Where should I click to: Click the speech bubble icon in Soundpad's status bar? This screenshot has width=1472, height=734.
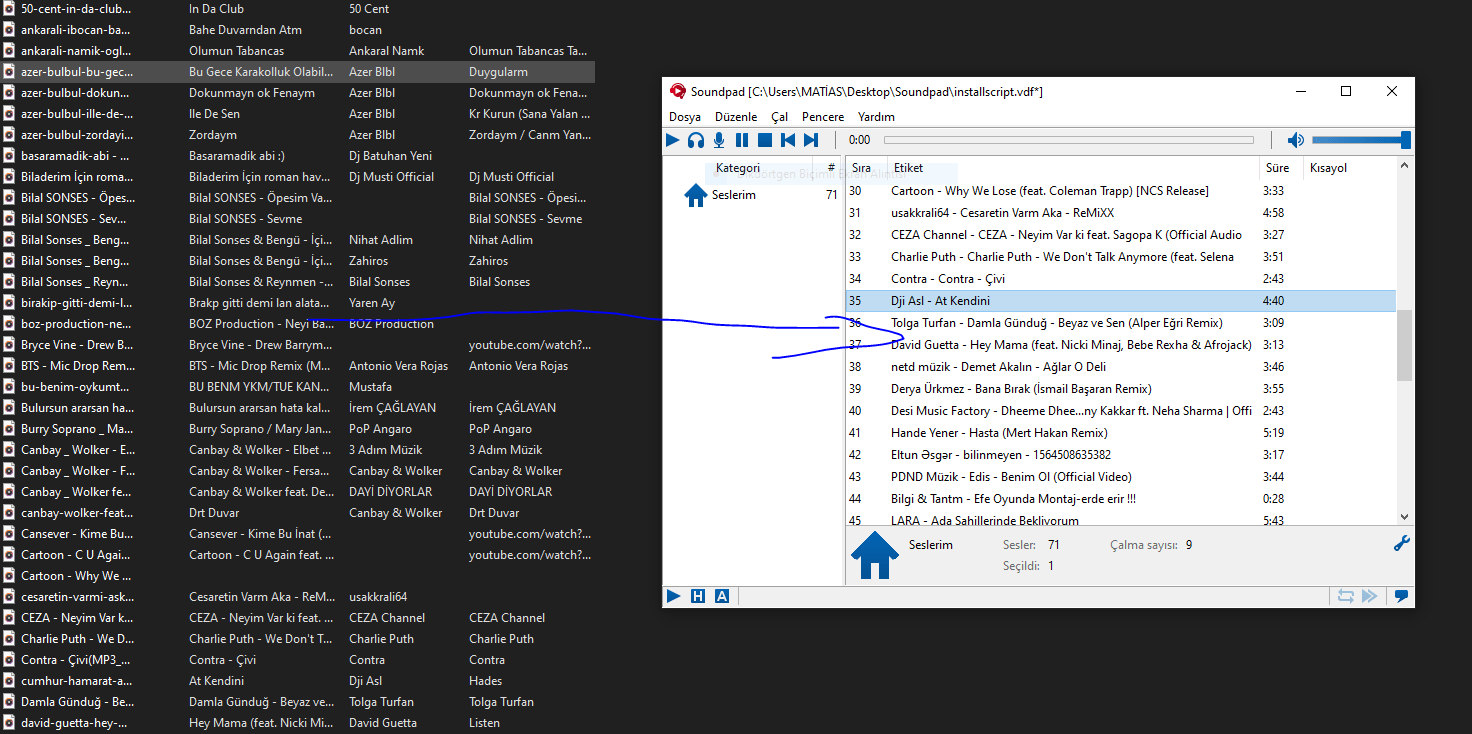1402,596
